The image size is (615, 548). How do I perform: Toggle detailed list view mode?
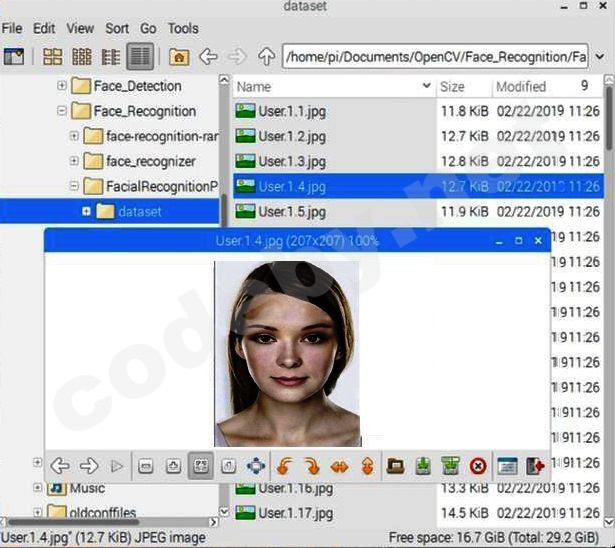click(140, 57)
